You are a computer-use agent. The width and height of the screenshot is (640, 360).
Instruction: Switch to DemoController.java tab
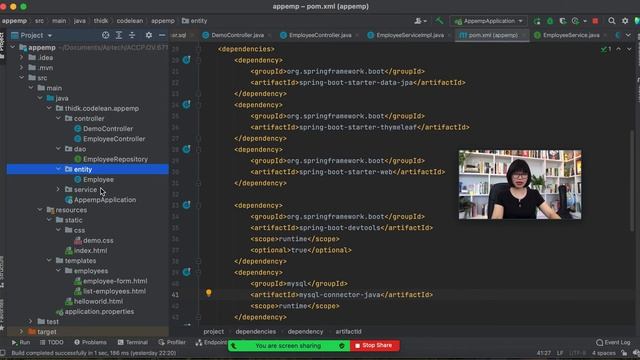click(237, 36)
